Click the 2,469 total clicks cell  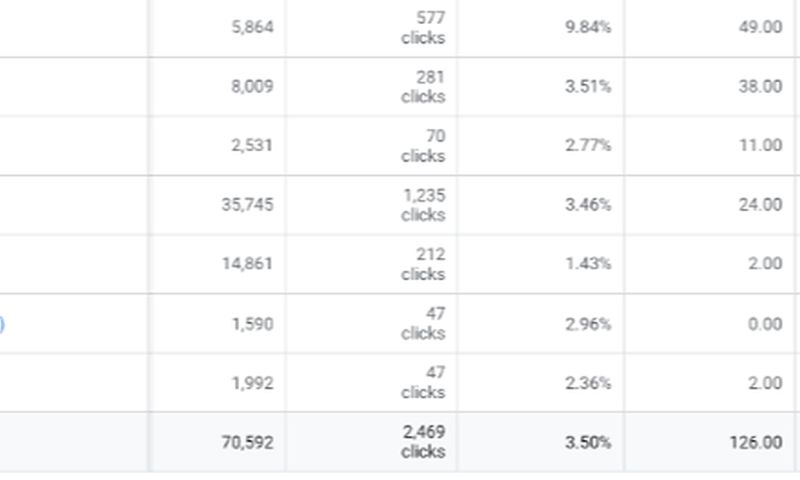coord(423,442)
